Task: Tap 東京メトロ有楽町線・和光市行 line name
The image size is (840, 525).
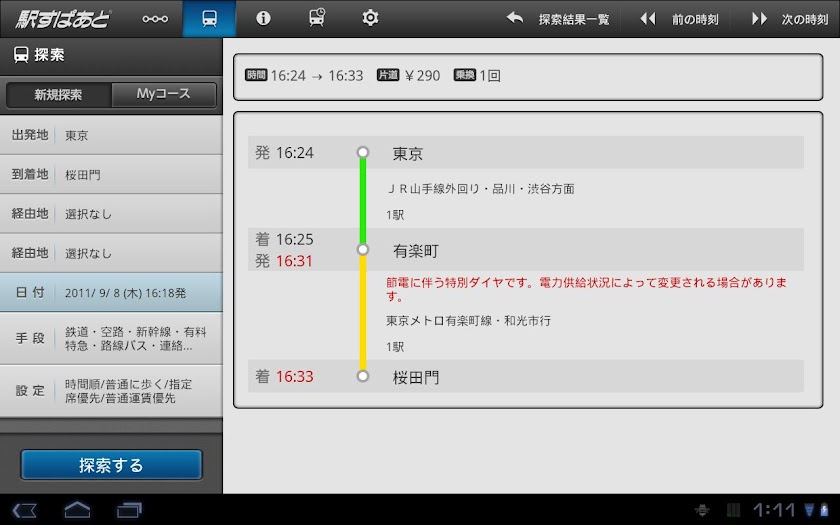Action: click(x=468, y=321)
